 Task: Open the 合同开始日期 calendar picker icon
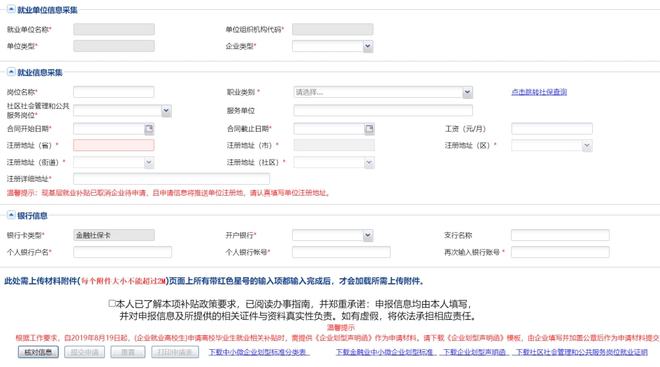(149, 129)
